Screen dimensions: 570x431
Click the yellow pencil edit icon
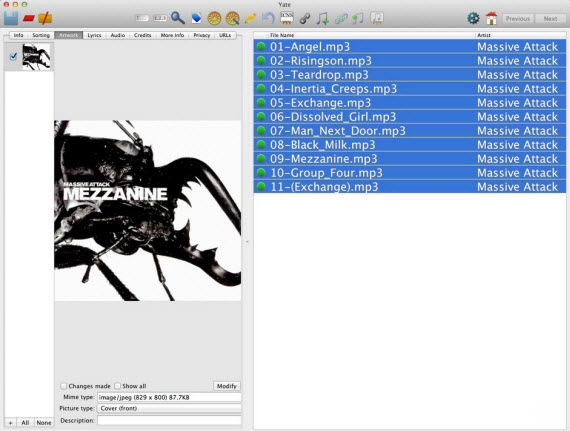250,18
